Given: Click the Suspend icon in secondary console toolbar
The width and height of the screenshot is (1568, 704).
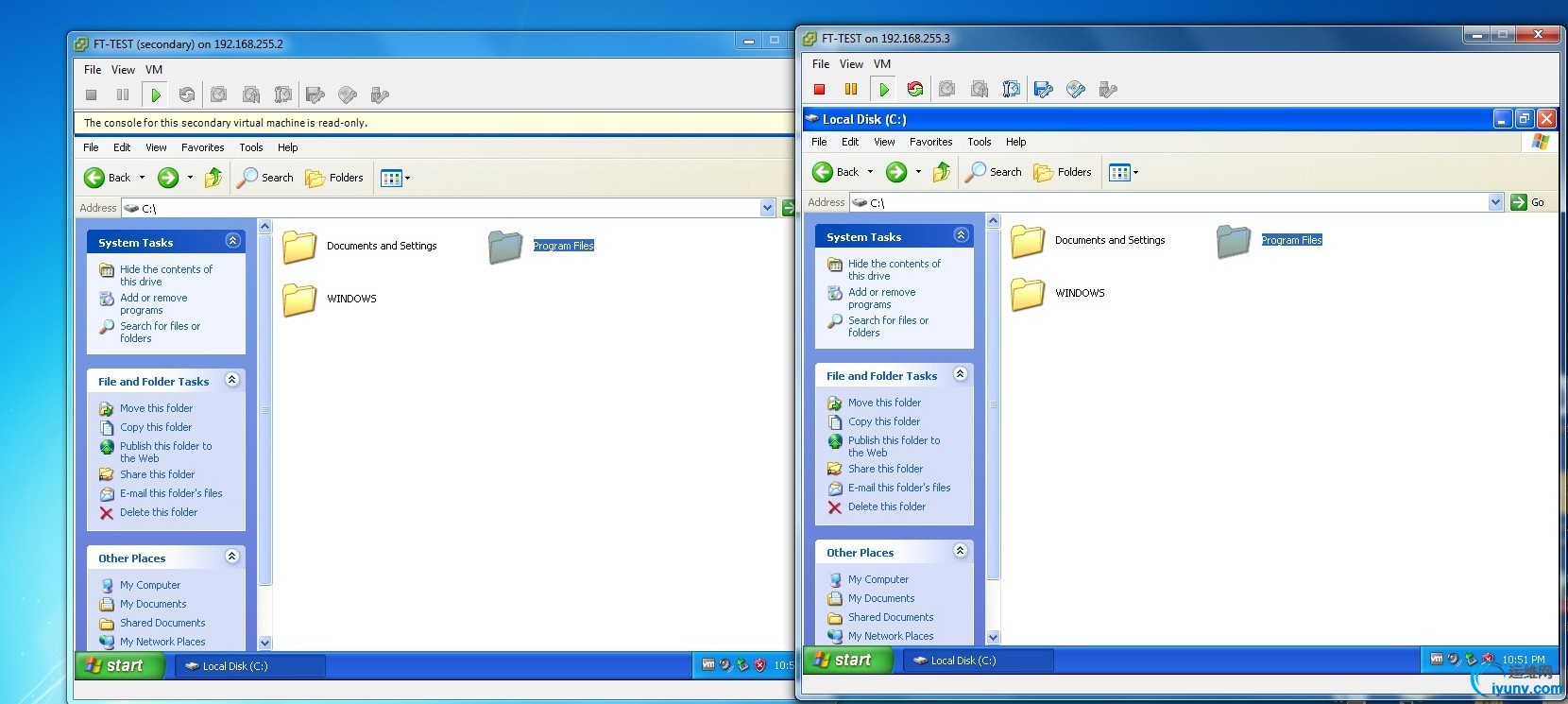Looking at the screenshot, I should 123,94.
